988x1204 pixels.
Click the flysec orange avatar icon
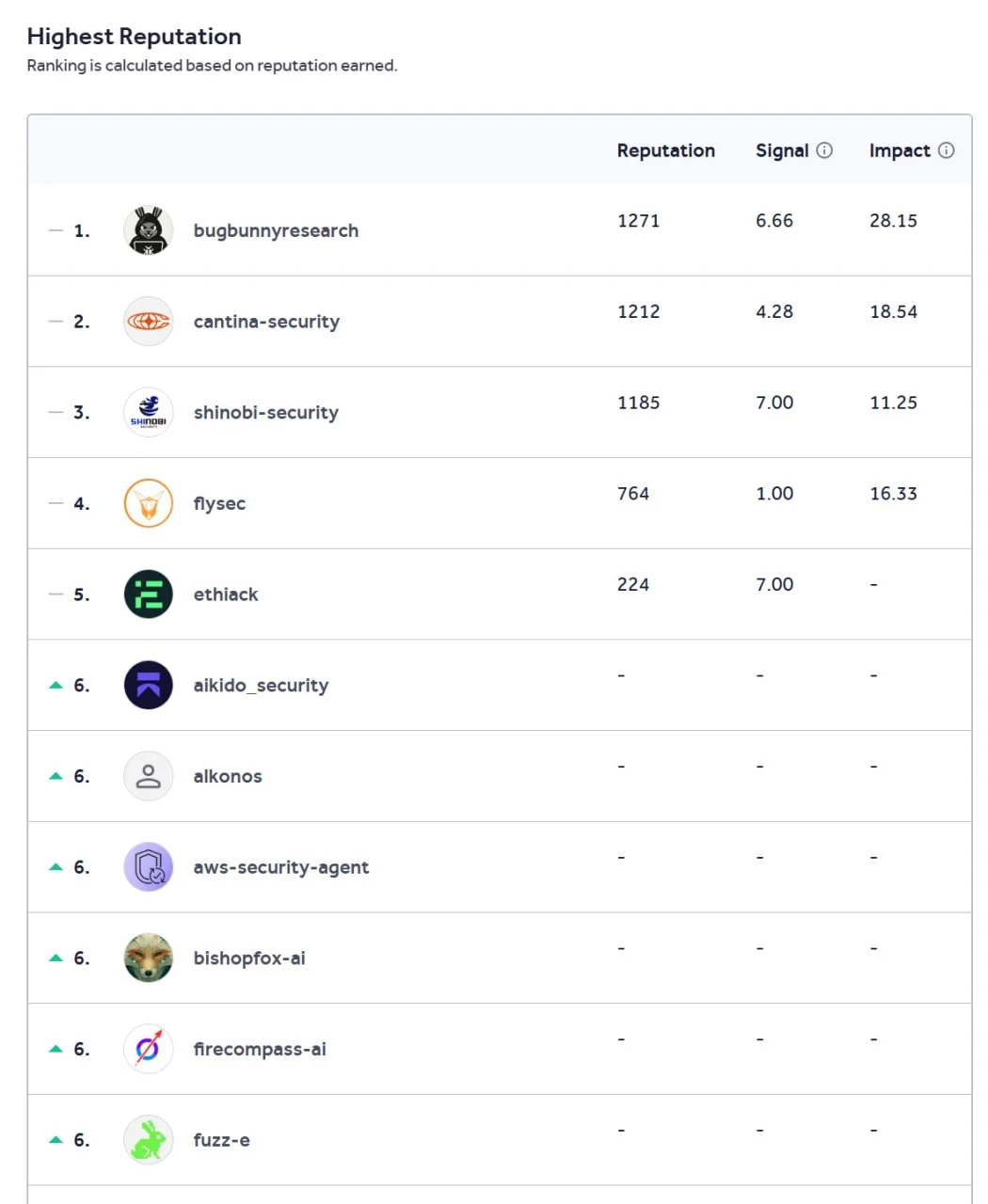pos(148,503)
